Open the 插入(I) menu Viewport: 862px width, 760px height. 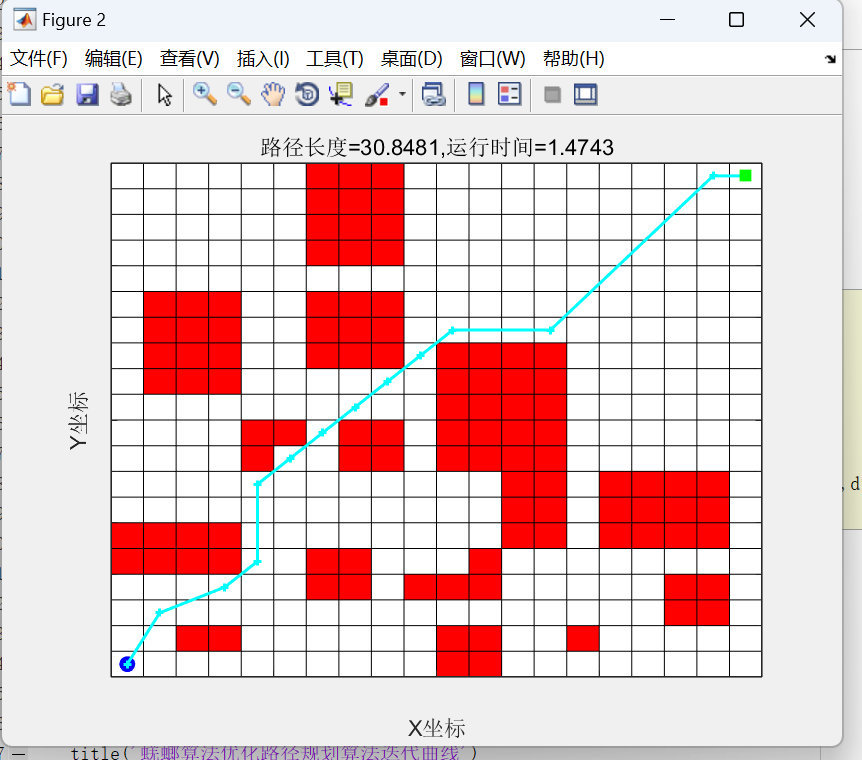263,58
